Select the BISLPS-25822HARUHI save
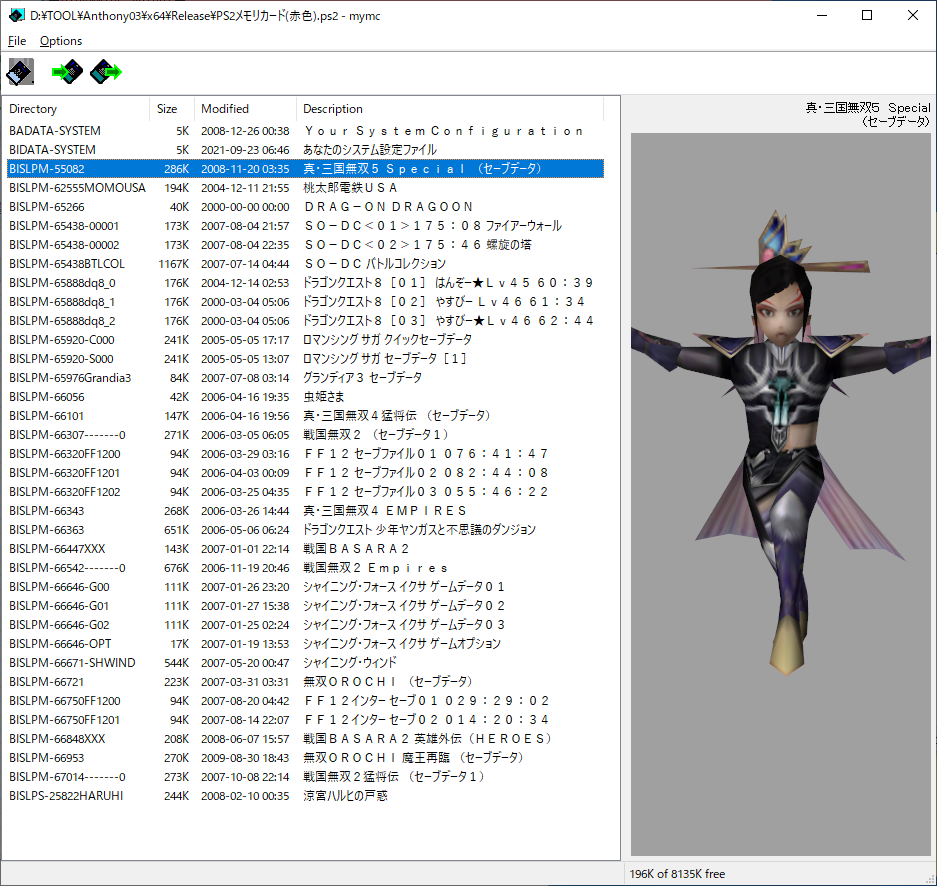Image resolution: width=937 pixels, height=886 pixels. click(x=305, y=796)
